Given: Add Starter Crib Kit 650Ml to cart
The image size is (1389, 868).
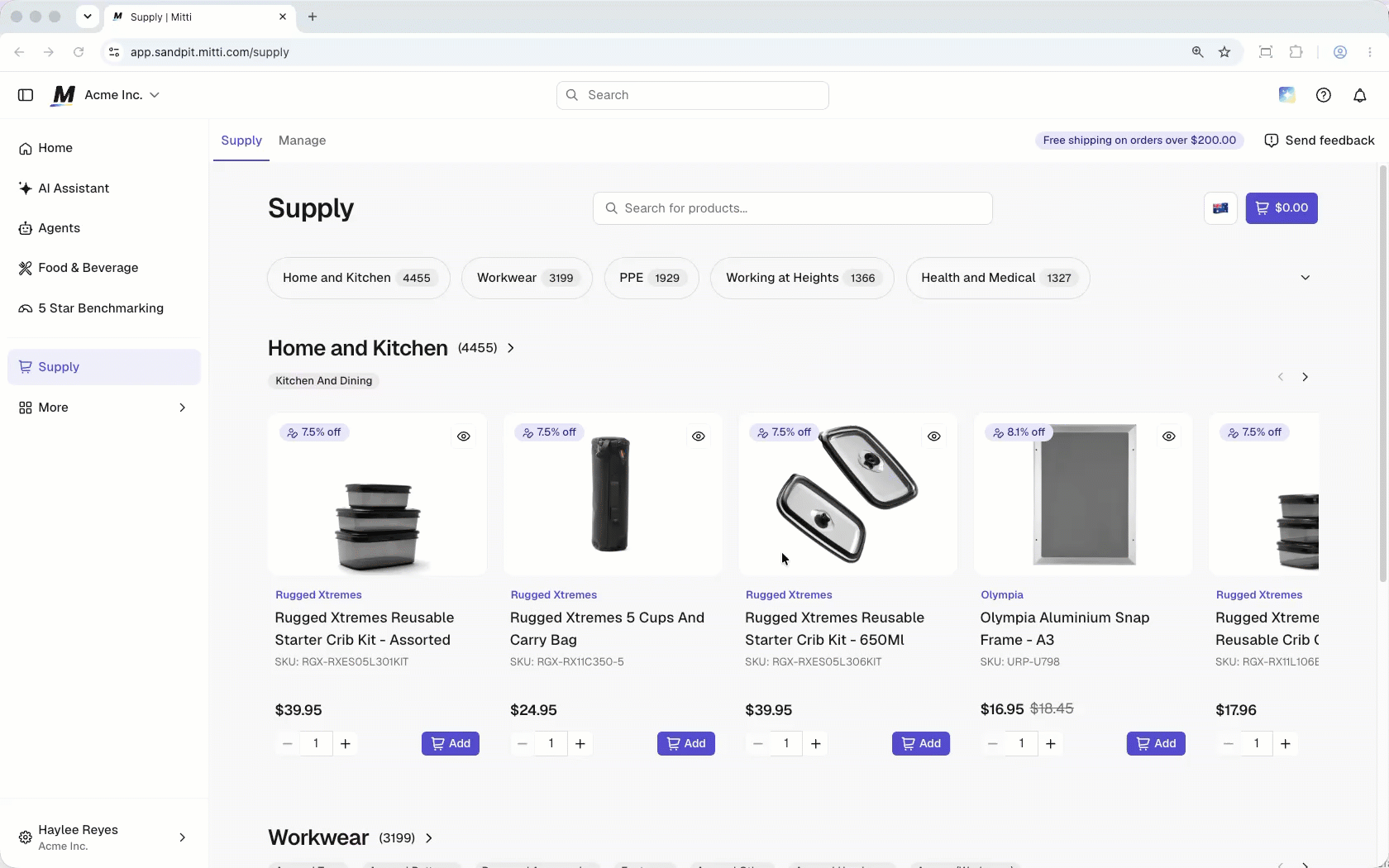Looking at the screenshot, I should click(x=921, y=744).
